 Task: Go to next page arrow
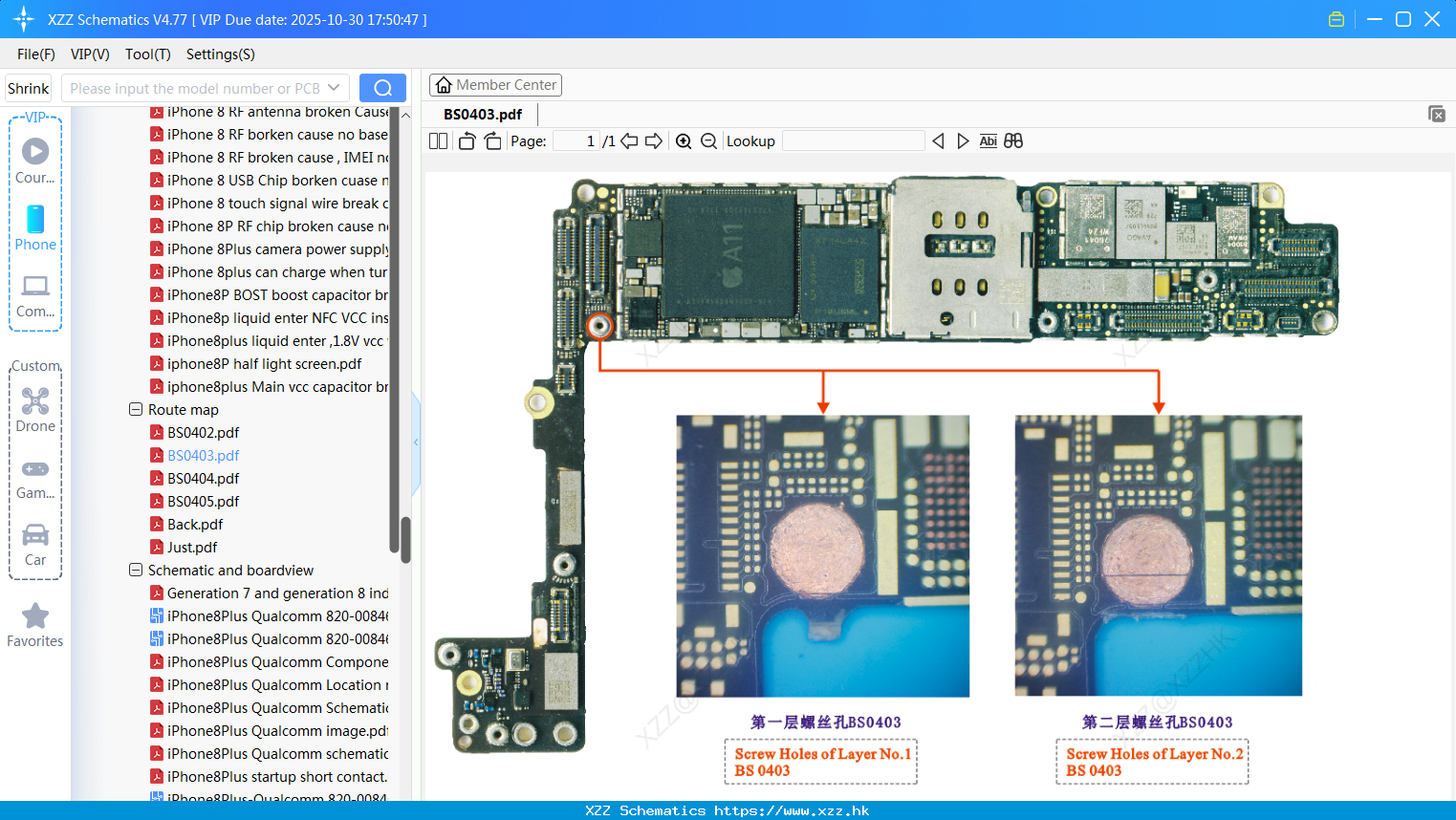coord(654,141)
